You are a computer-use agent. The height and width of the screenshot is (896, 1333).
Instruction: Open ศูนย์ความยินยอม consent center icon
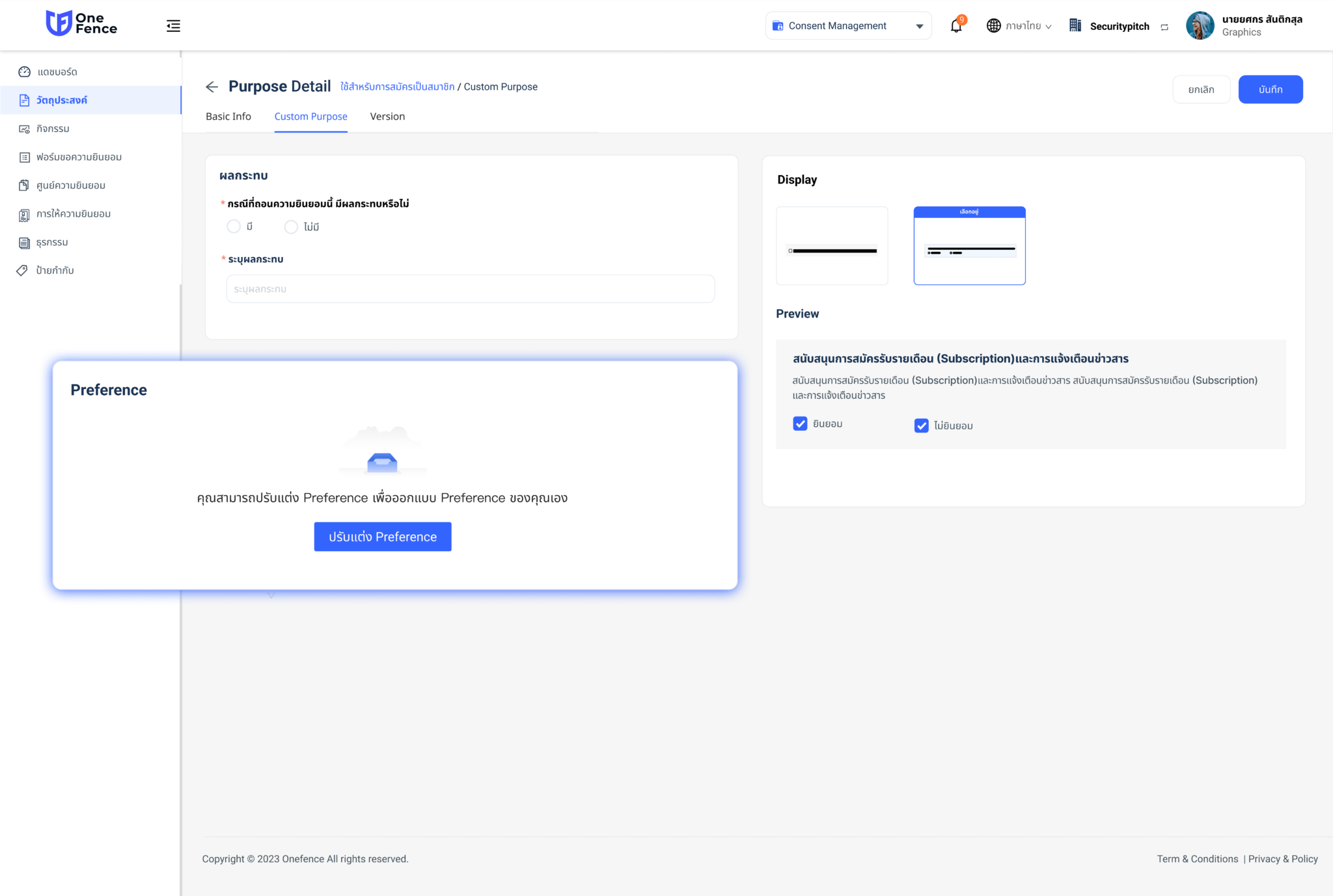(x=24, y=185)
